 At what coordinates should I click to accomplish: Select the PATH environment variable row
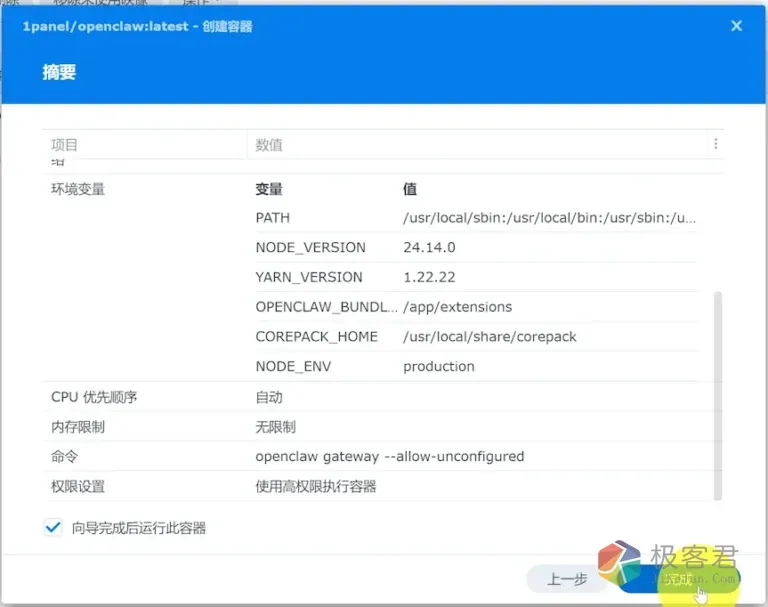pos(475,218)
